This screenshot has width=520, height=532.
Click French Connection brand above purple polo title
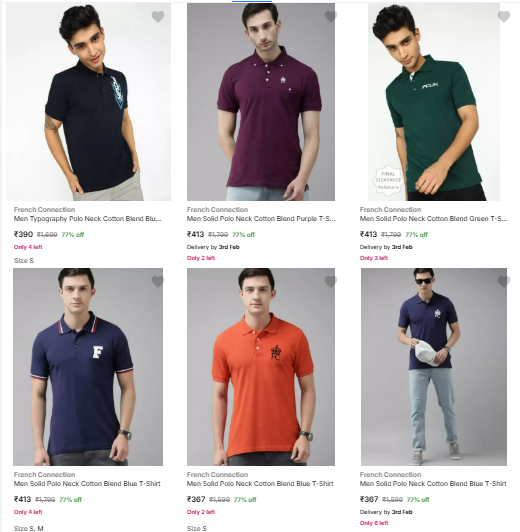point(217,209)
